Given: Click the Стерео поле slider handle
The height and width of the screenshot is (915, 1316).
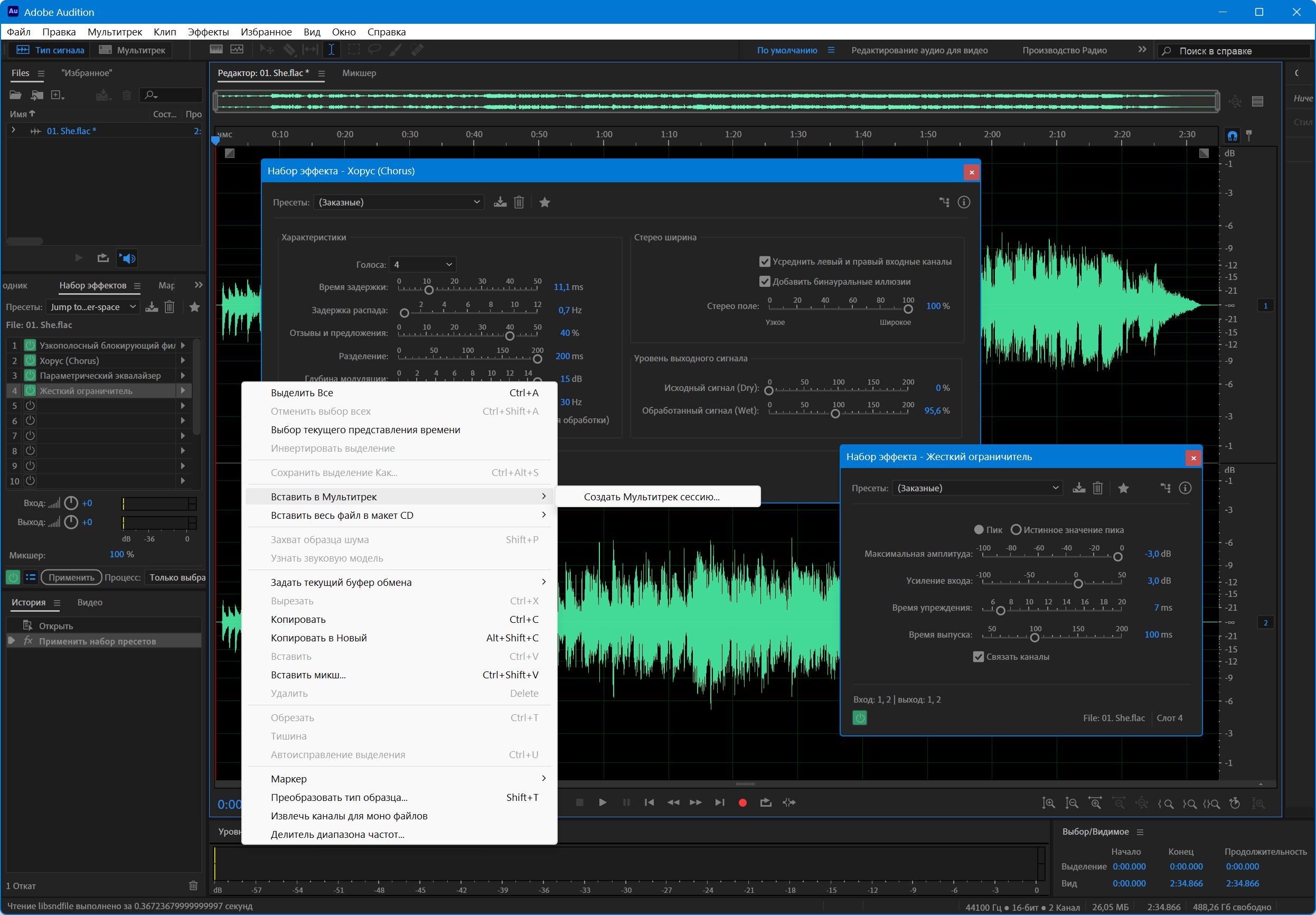Looking at the screenshot, I should [908, 309].
